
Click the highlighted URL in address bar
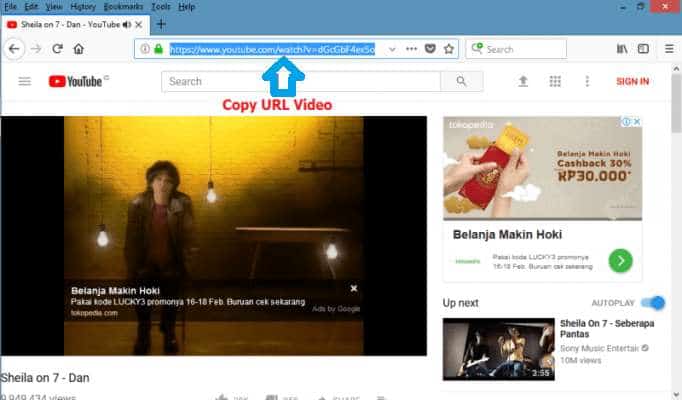(x=272, y=49)
